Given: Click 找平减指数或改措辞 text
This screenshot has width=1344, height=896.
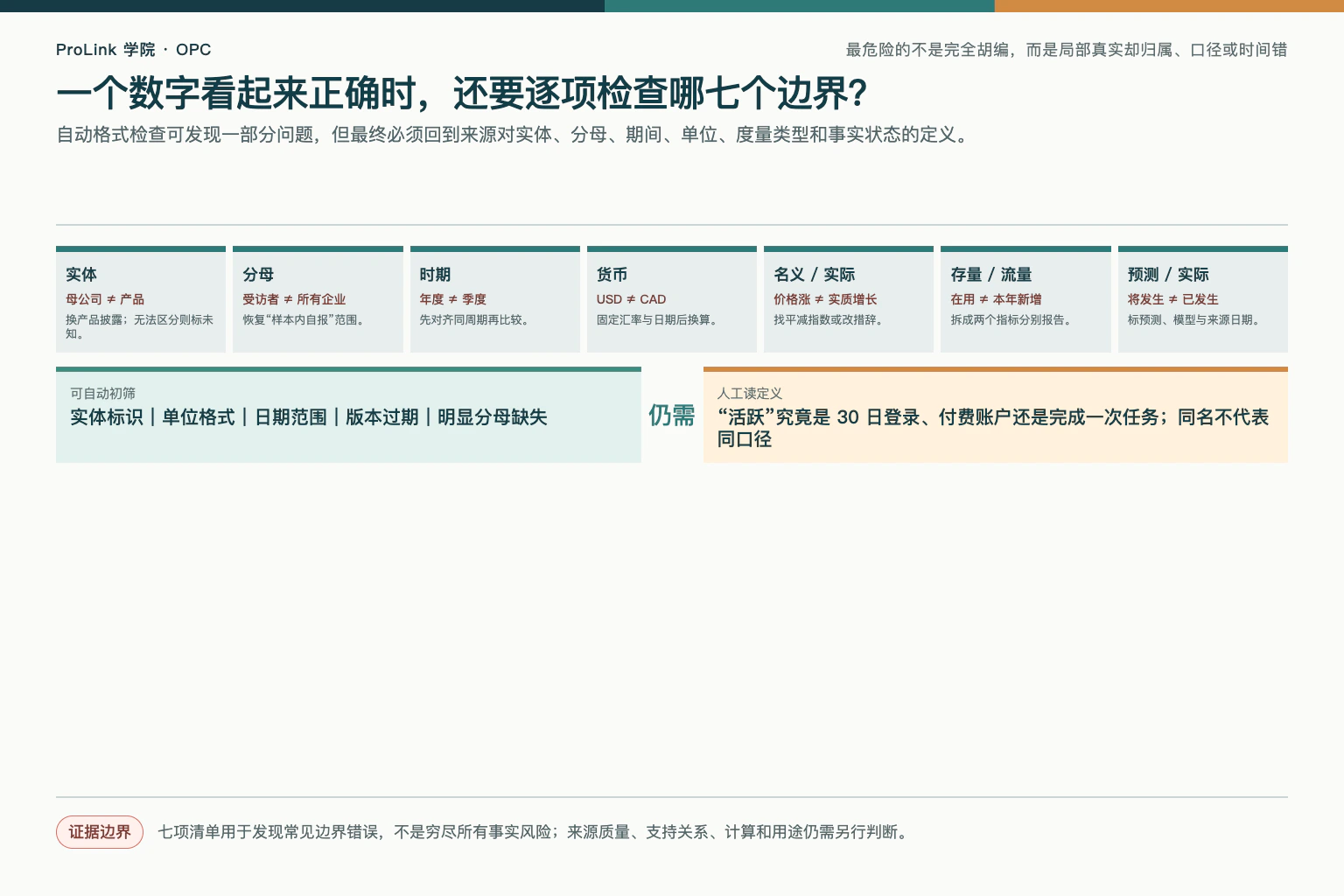Looking at the screenshot, I should (829, 320).
